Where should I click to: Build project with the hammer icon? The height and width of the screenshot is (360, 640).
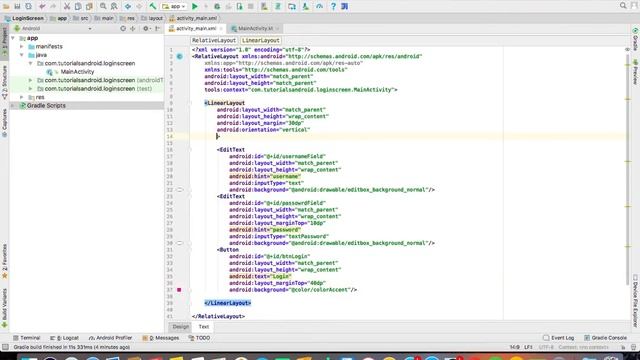[153, 6]
